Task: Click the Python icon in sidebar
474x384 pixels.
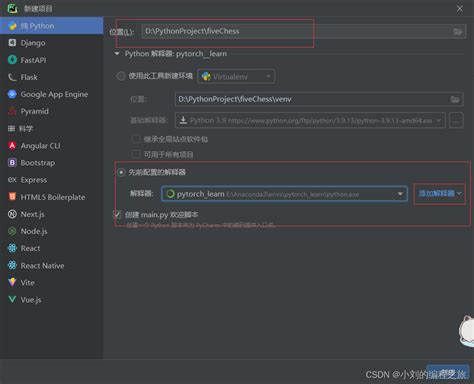Action: (x=12, y=26)
